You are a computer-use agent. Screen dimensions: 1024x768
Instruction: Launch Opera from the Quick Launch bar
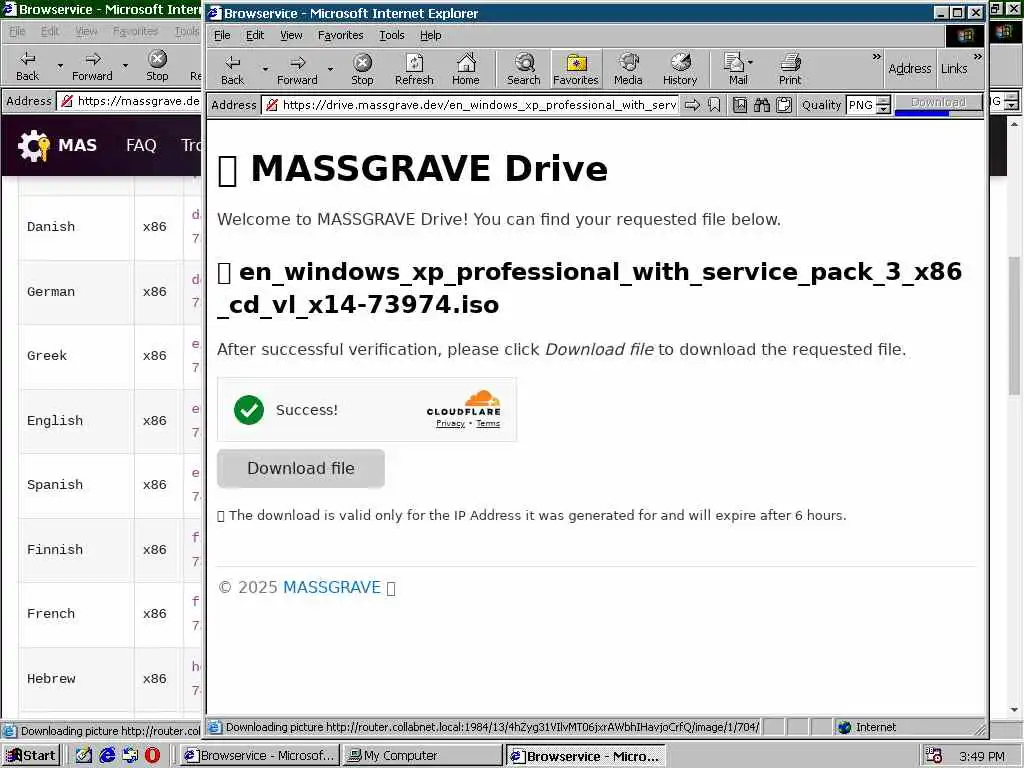point(152,755)
